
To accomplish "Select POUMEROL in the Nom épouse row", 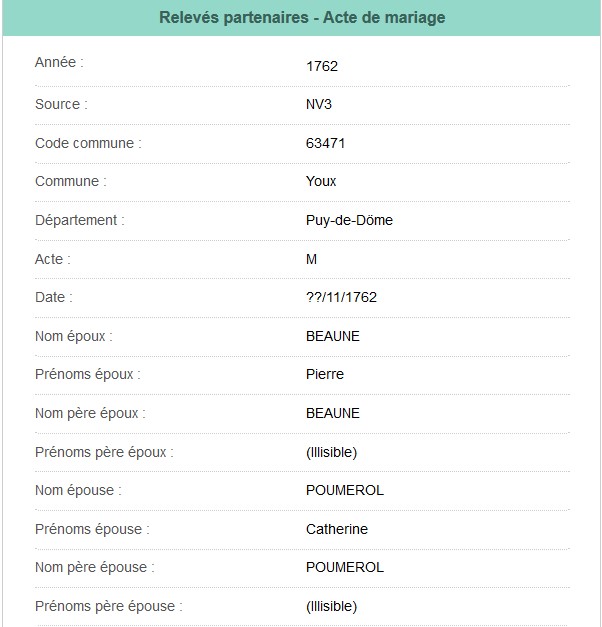I will pyautogui.click(x=344, y=490).
